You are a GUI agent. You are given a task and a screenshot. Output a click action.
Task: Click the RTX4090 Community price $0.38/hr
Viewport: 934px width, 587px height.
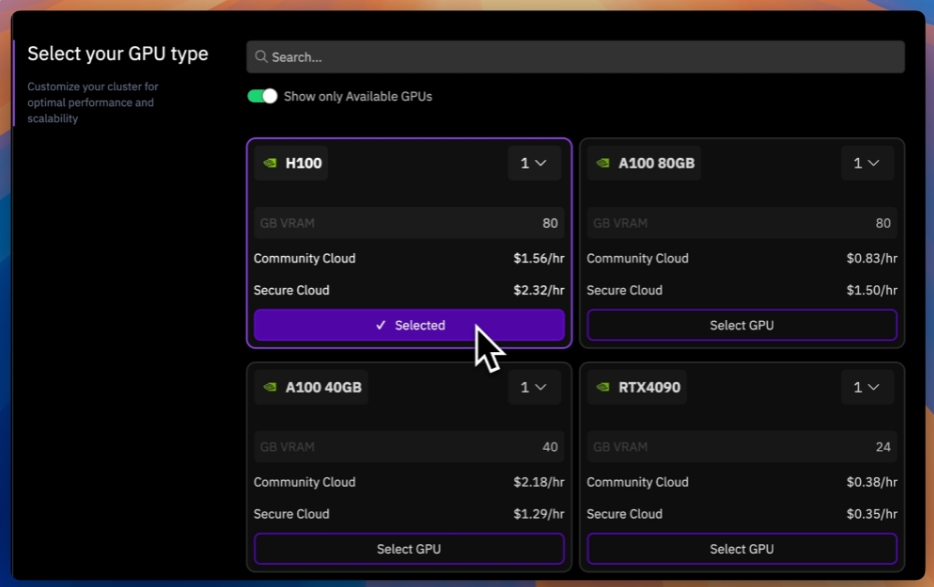tap(871, 482)
